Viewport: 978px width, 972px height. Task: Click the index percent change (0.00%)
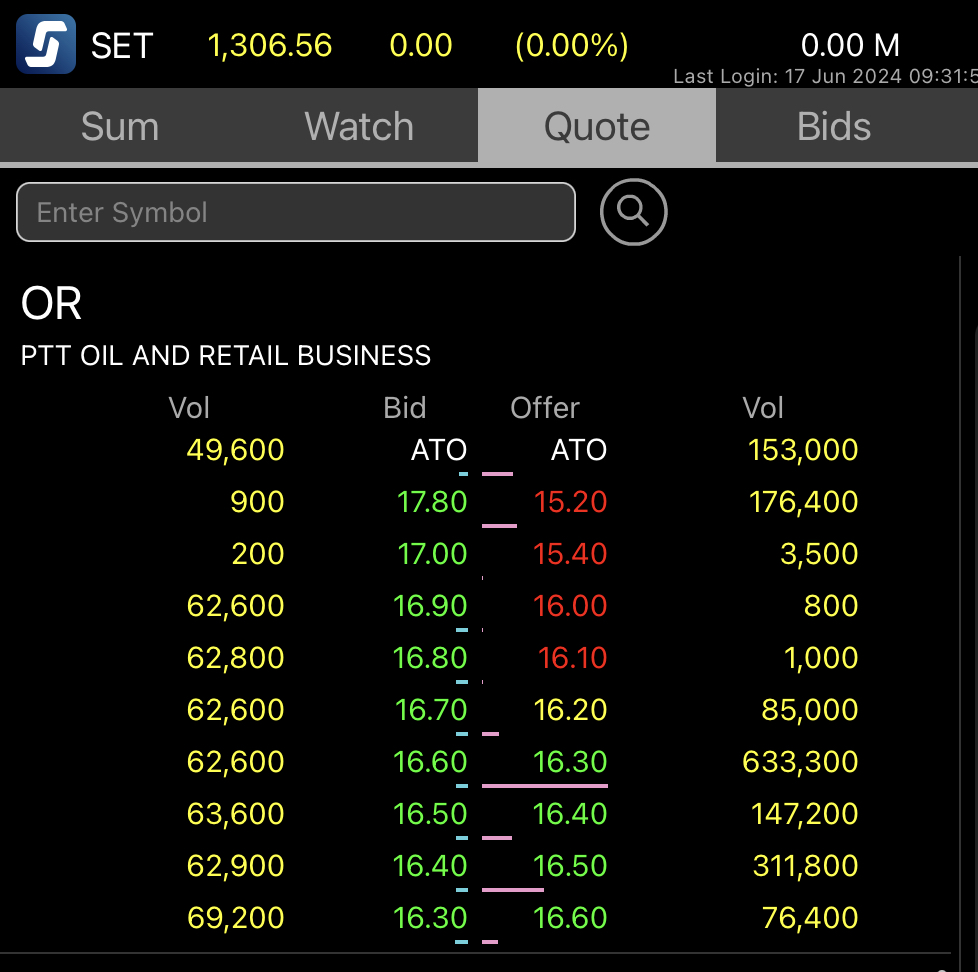tap(571, 46)
